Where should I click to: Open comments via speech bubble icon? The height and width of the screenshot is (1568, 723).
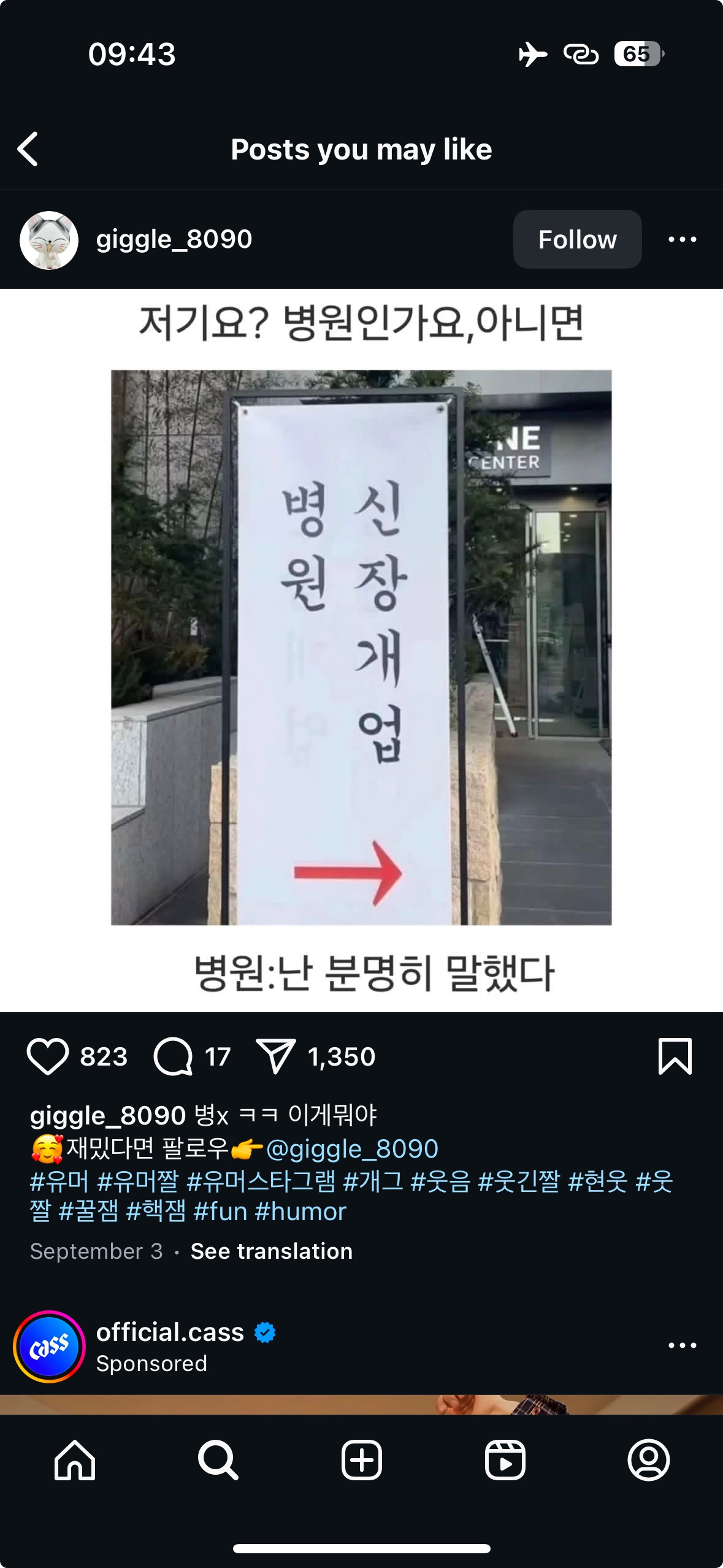[x=173, y=1056]
